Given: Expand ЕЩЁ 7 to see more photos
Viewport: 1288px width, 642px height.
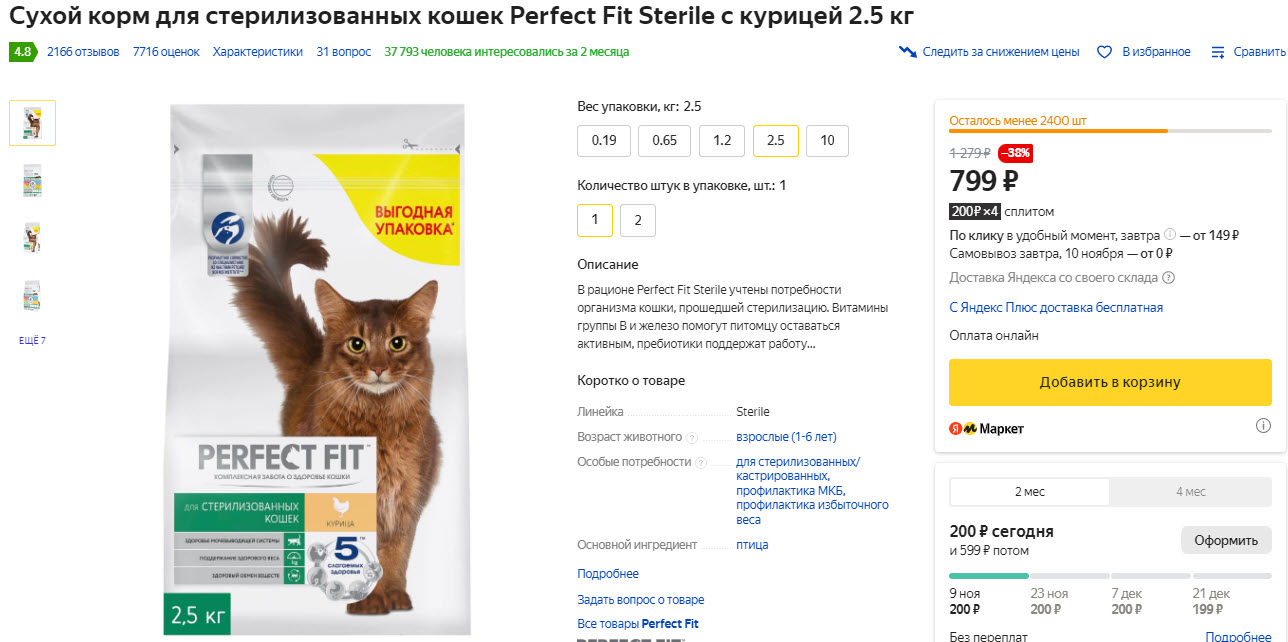Looking at the screenshot, I should 31,340.
